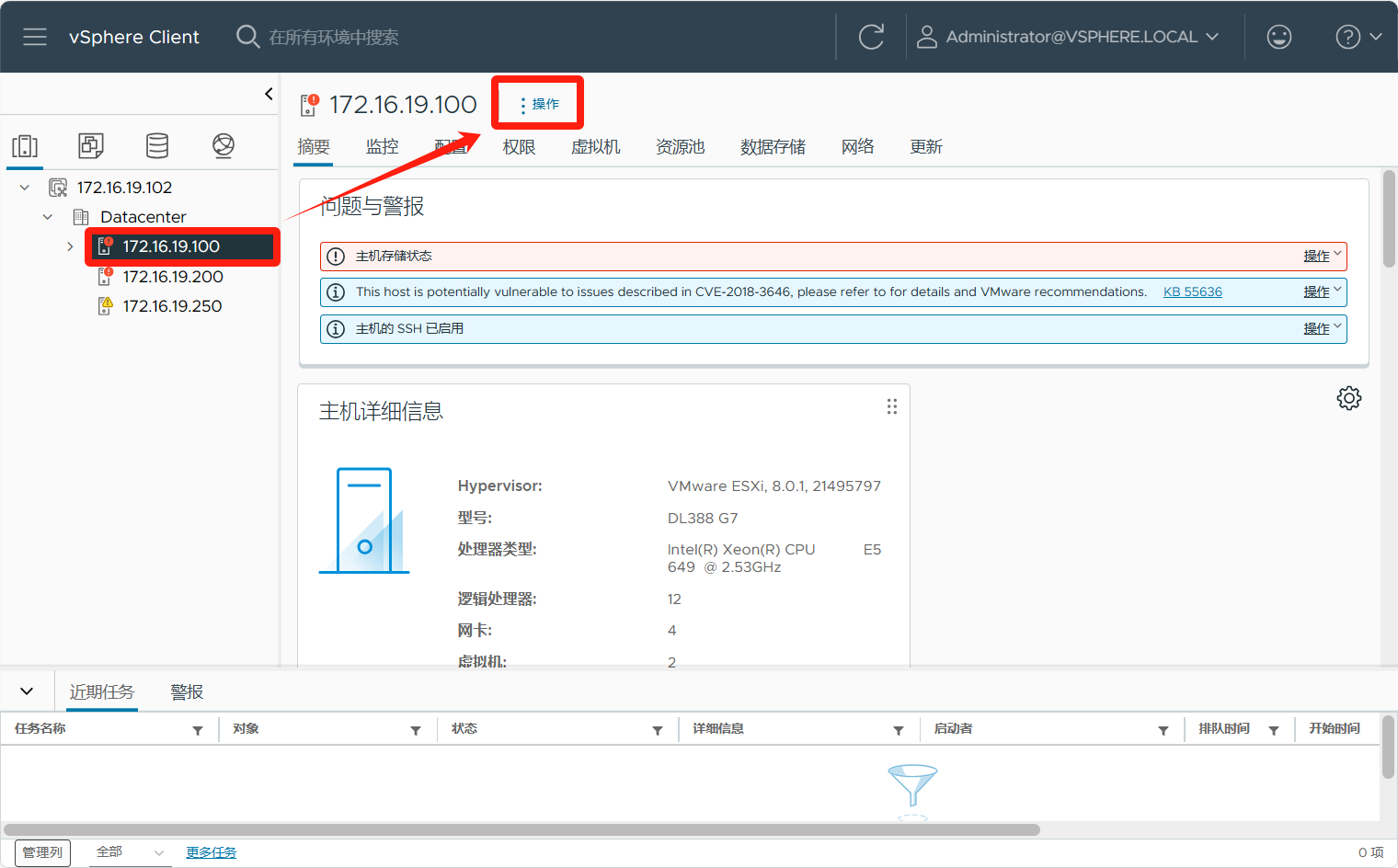Open the Storage inventory view icon

click(x=157, y=145)
